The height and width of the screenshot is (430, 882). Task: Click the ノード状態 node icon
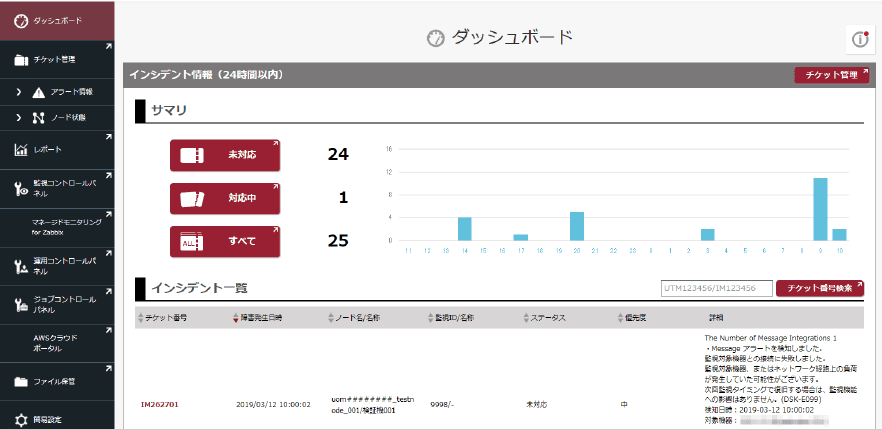point(38,118)
